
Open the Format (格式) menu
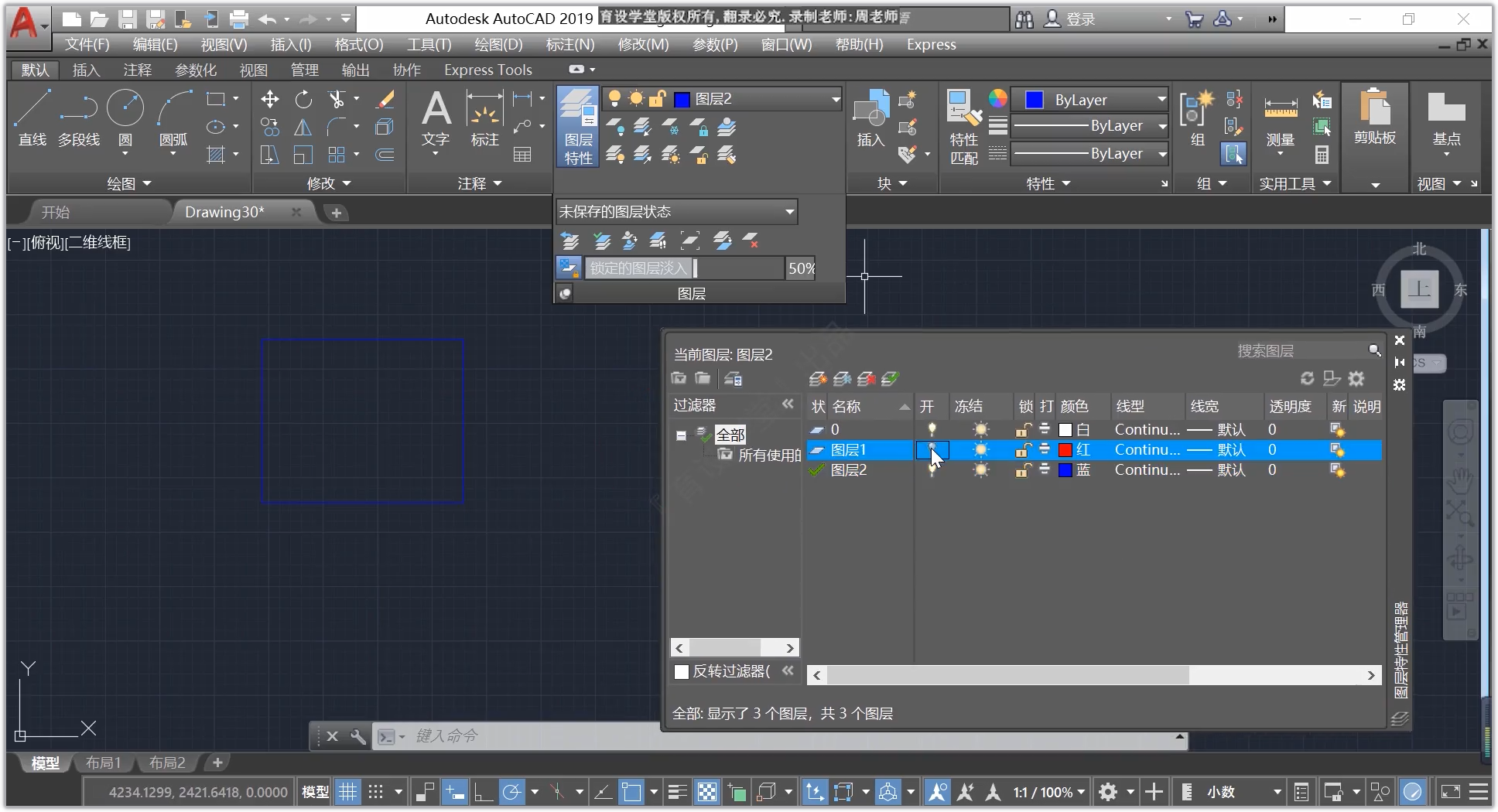358,45
